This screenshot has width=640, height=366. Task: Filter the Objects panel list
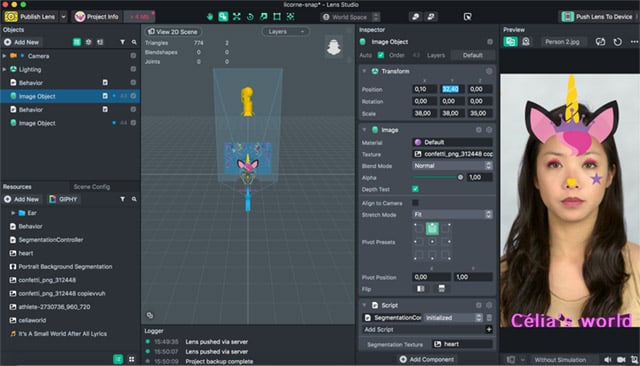pyautogui.click(x=122, y=42)
